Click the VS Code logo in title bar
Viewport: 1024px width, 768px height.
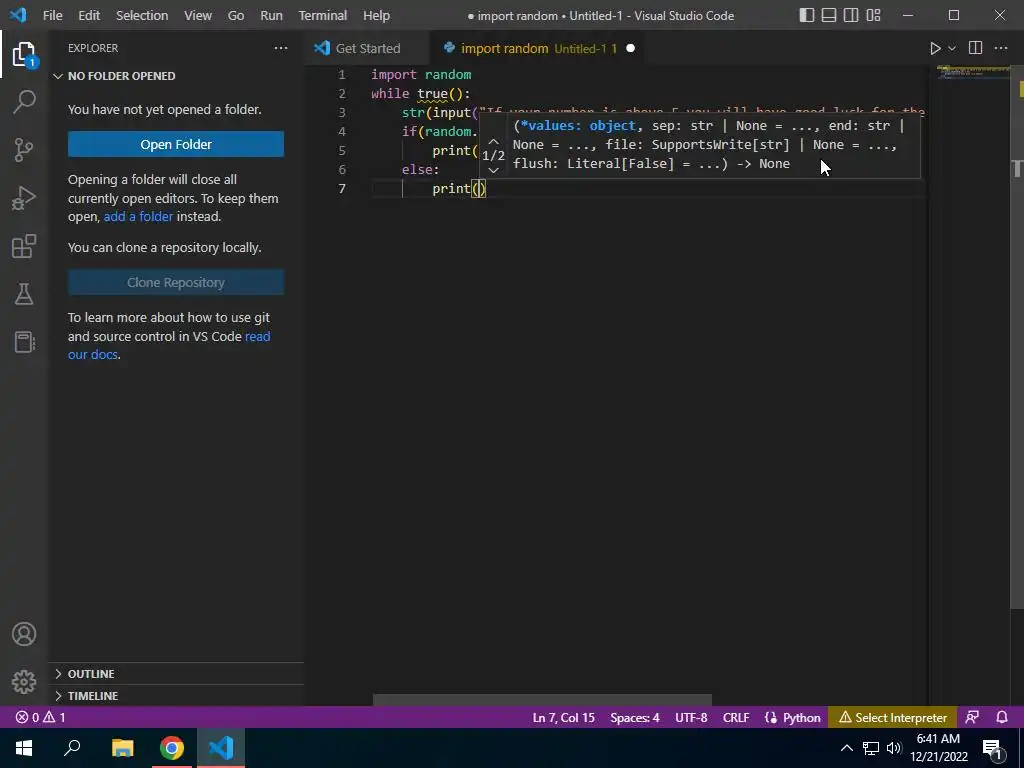pyautogui.click(x=18, y=15)
